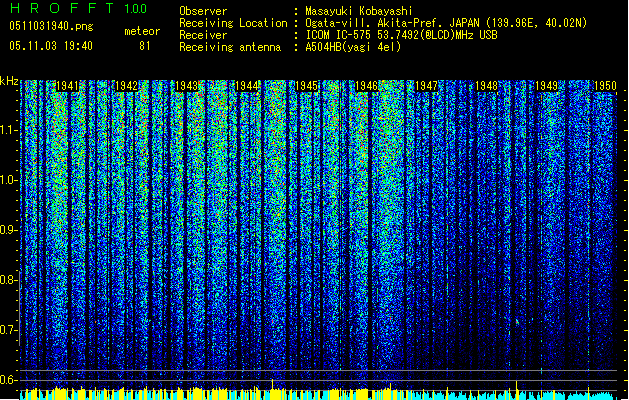Click the 1950 time marker
Image resolution: width=629 pixels, height=400 pixels.
(x=605, y=86)
